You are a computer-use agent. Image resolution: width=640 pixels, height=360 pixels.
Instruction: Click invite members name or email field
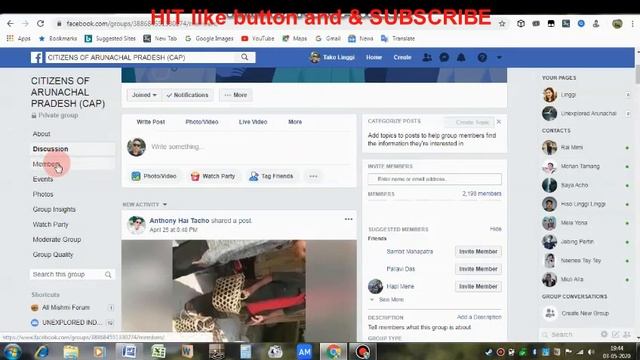click(435, 179)
